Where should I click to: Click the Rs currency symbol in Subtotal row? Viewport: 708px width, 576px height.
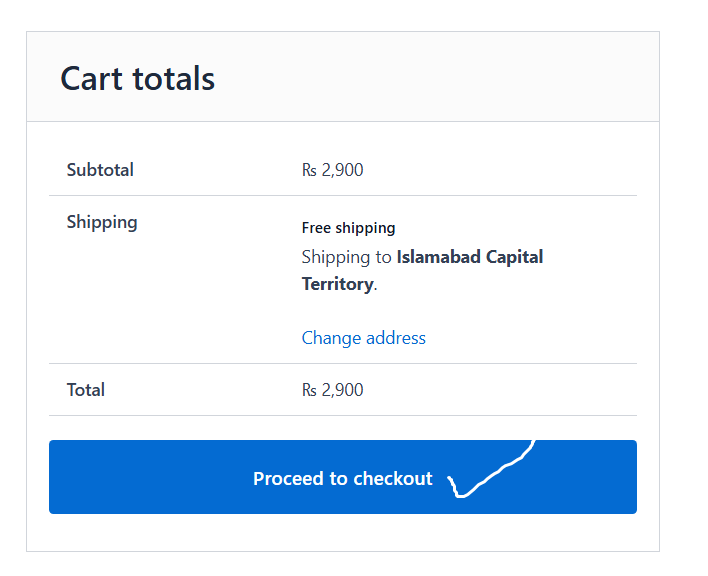click(309, 170)
